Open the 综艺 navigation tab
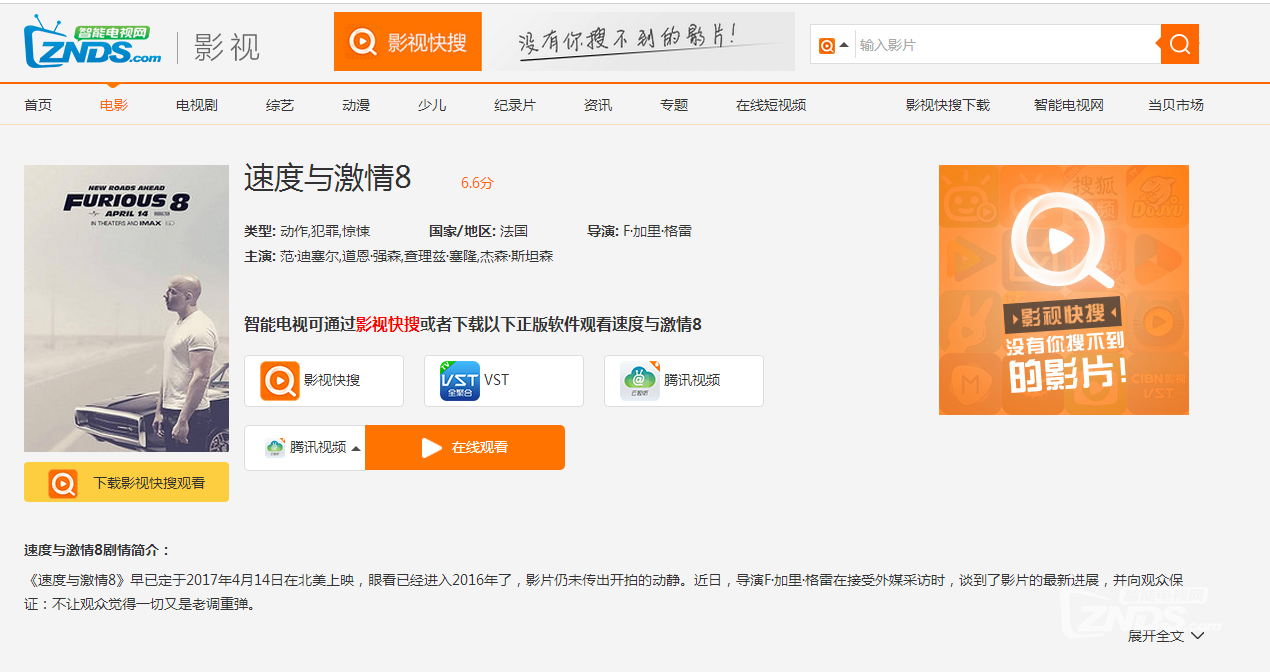The height and width of the screenshot is (672, 1270). click(280, 105)
